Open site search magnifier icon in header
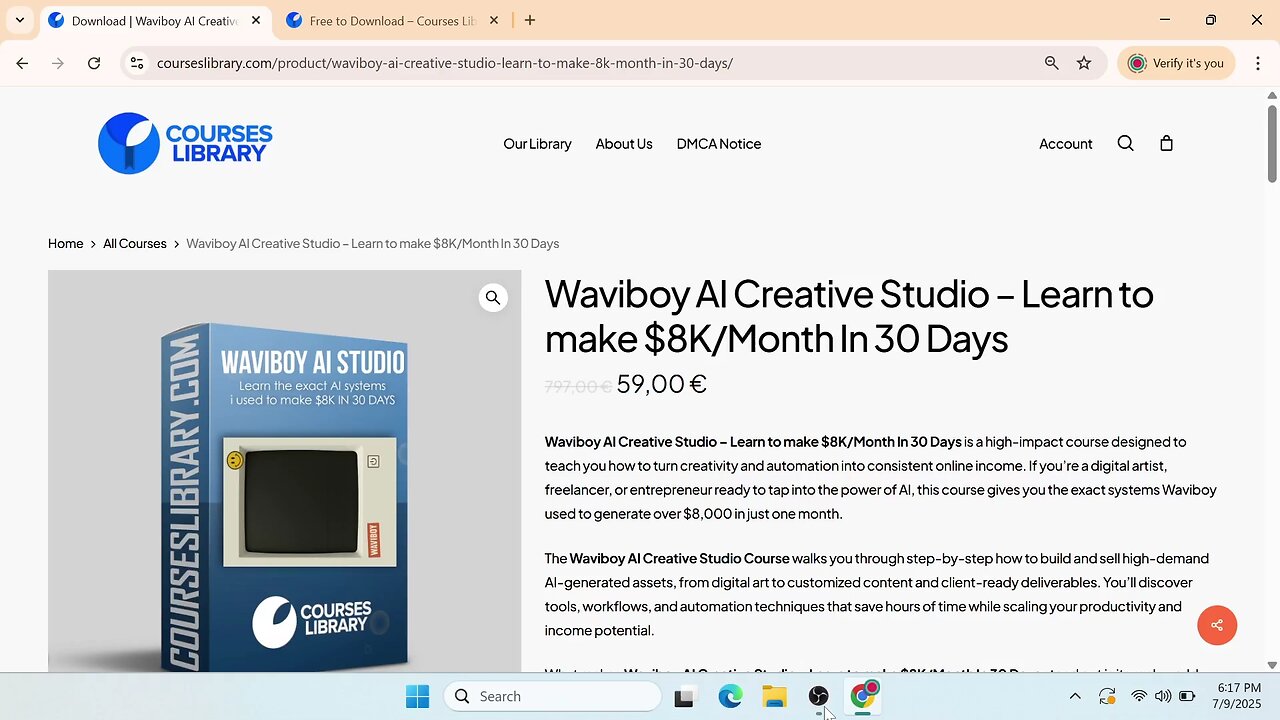 tap(1125, 143)
